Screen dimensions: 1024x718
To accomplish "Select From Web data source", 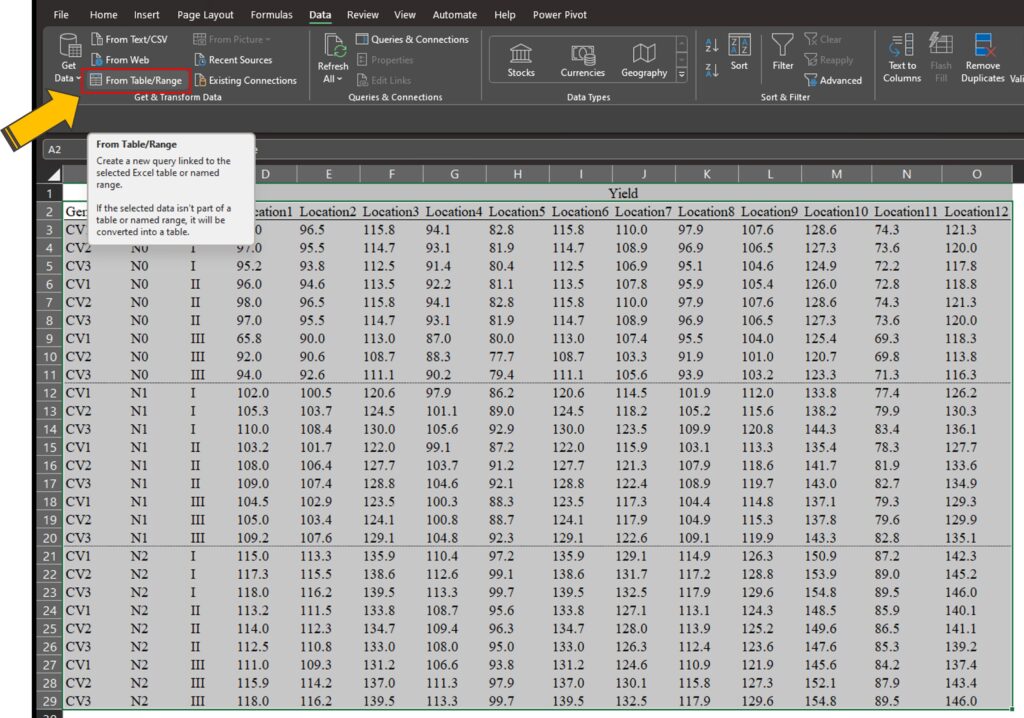I will coord(126,60).
